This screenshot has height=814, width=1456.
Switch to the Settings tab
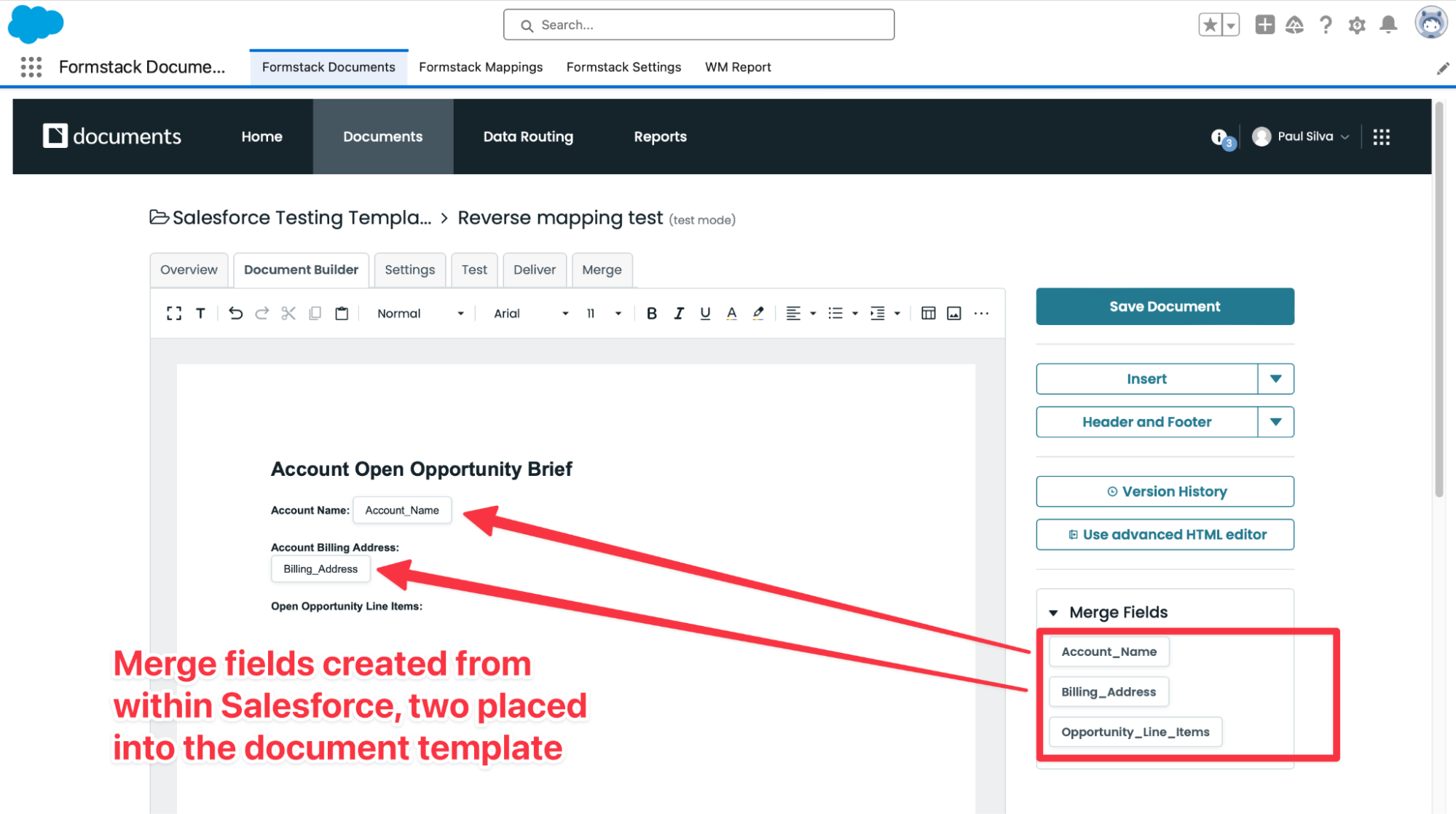pyautogui.click(x=409, y=270)
